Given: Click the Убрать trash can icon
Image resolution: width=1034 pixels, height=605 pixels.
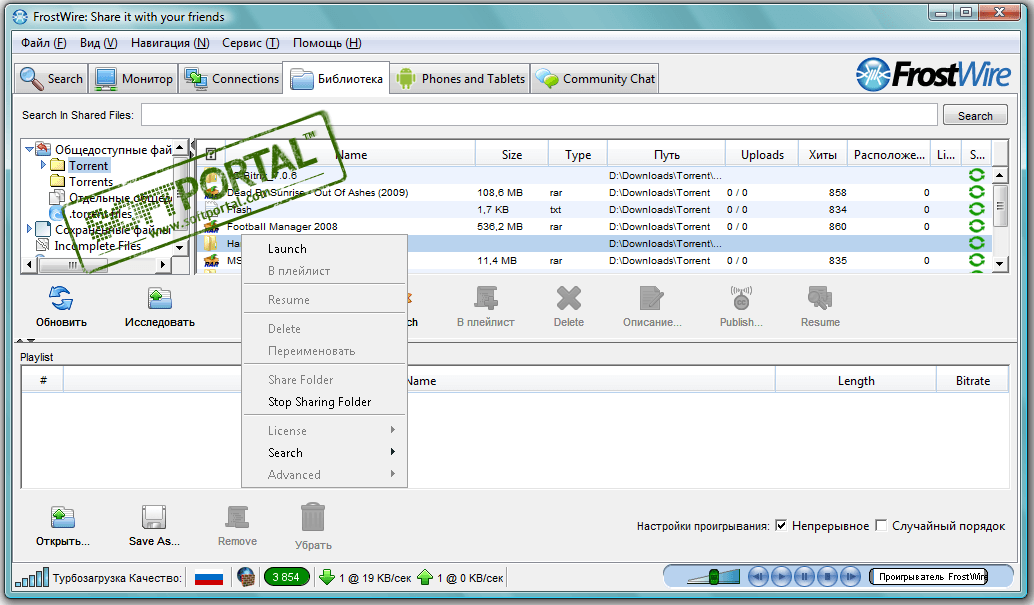Looking at the screenshot, I should pos(313,517).
